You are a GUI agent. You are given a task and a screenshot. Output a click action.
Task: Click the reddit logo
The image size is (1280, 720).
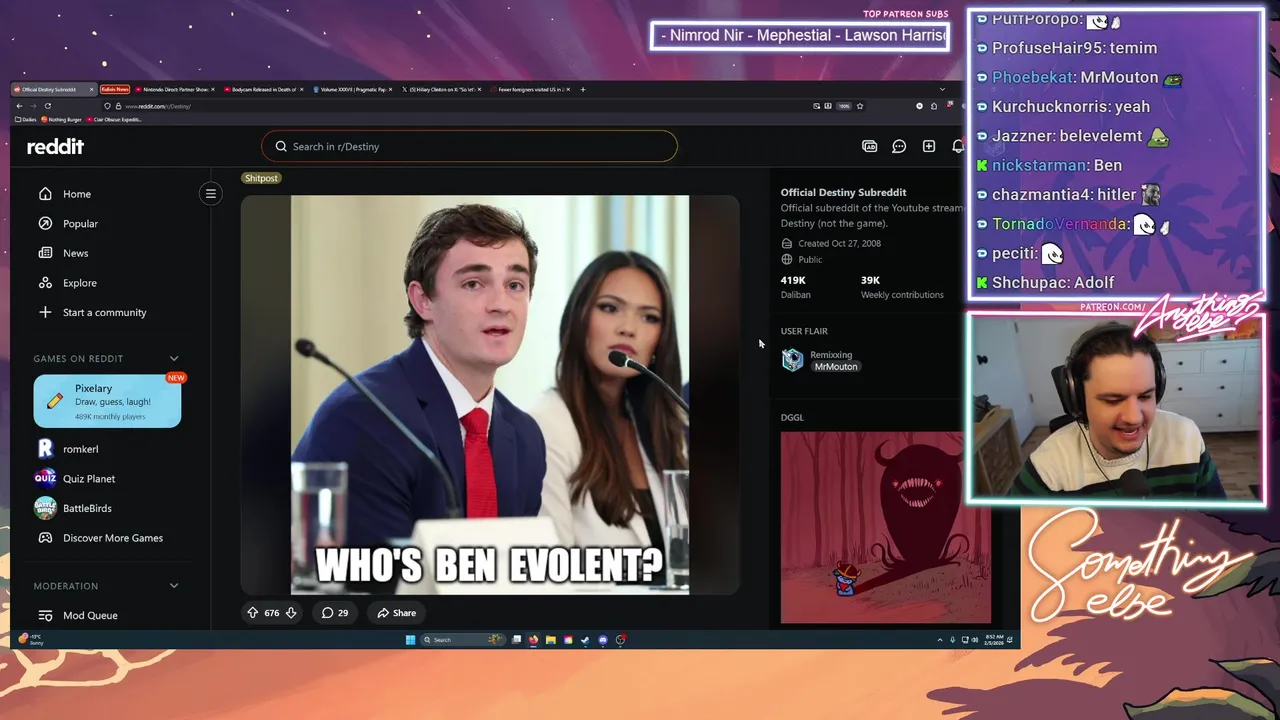click(x=55, y=146)
